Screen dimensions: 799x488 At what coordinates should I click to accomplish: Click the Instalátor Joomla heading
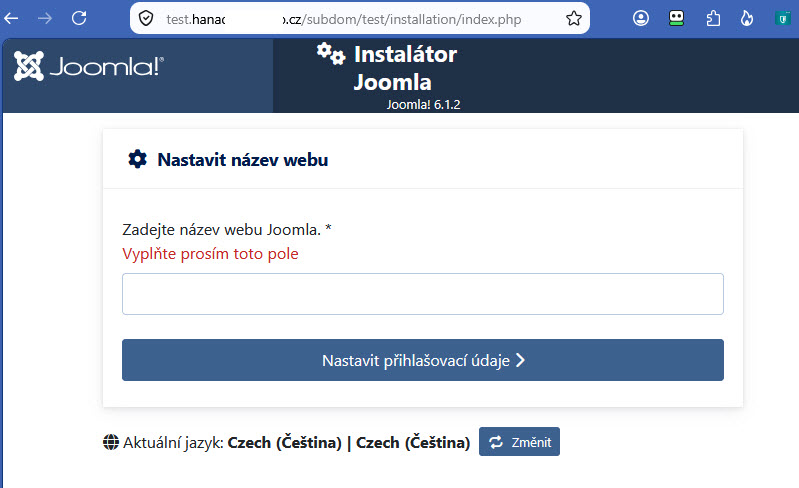click(x=405, y=68)
